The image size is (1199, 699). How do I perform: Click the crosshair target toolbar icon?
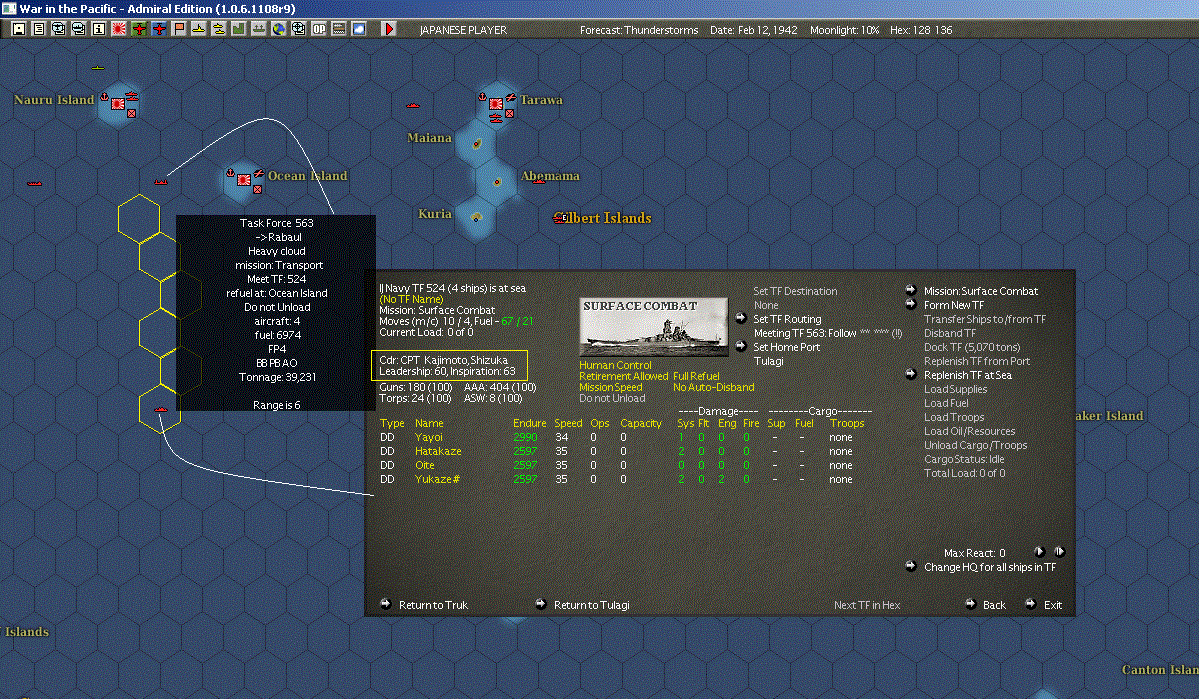298,29
